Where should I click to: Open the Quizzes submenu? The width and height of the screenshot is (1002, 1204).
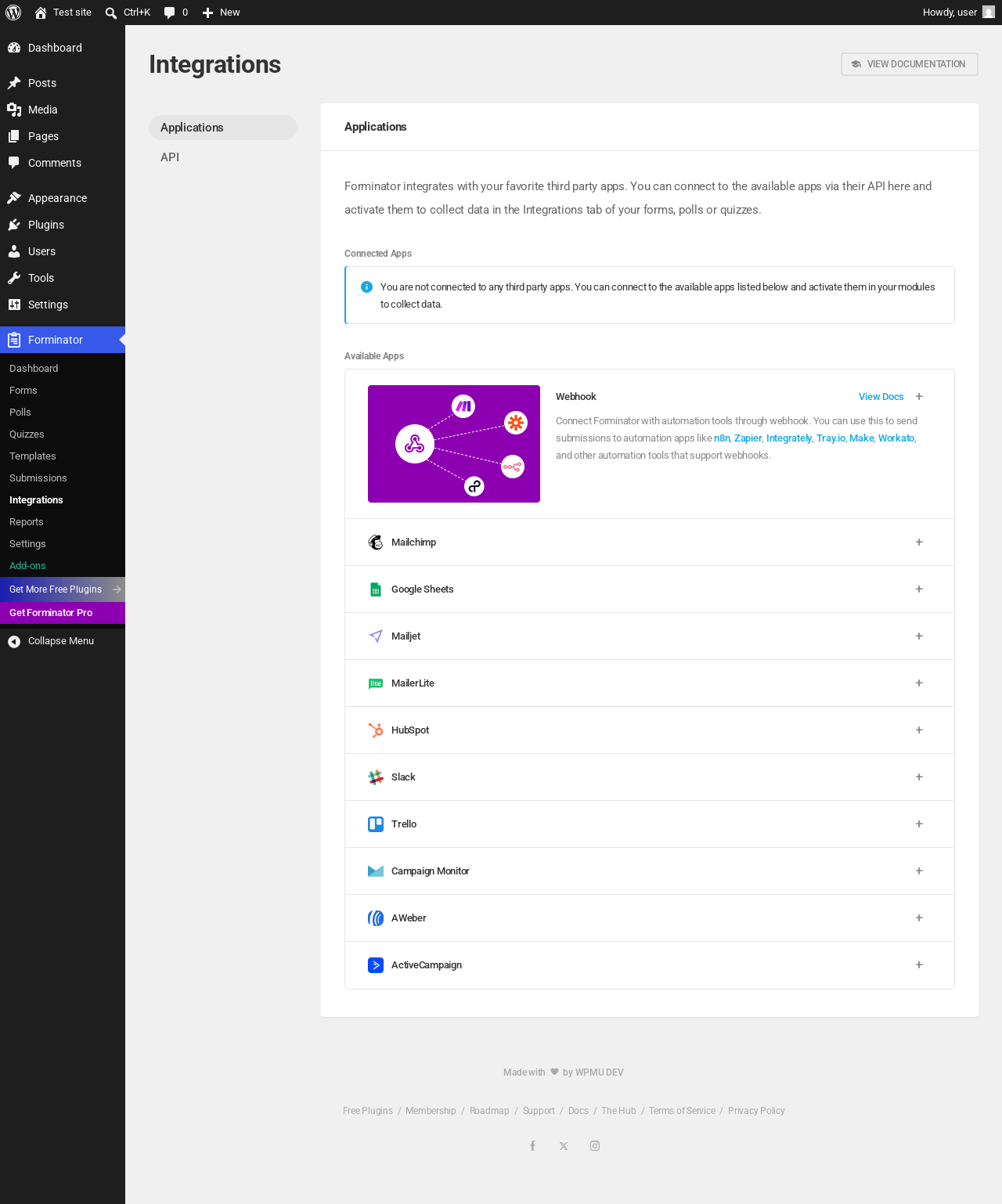63,434
